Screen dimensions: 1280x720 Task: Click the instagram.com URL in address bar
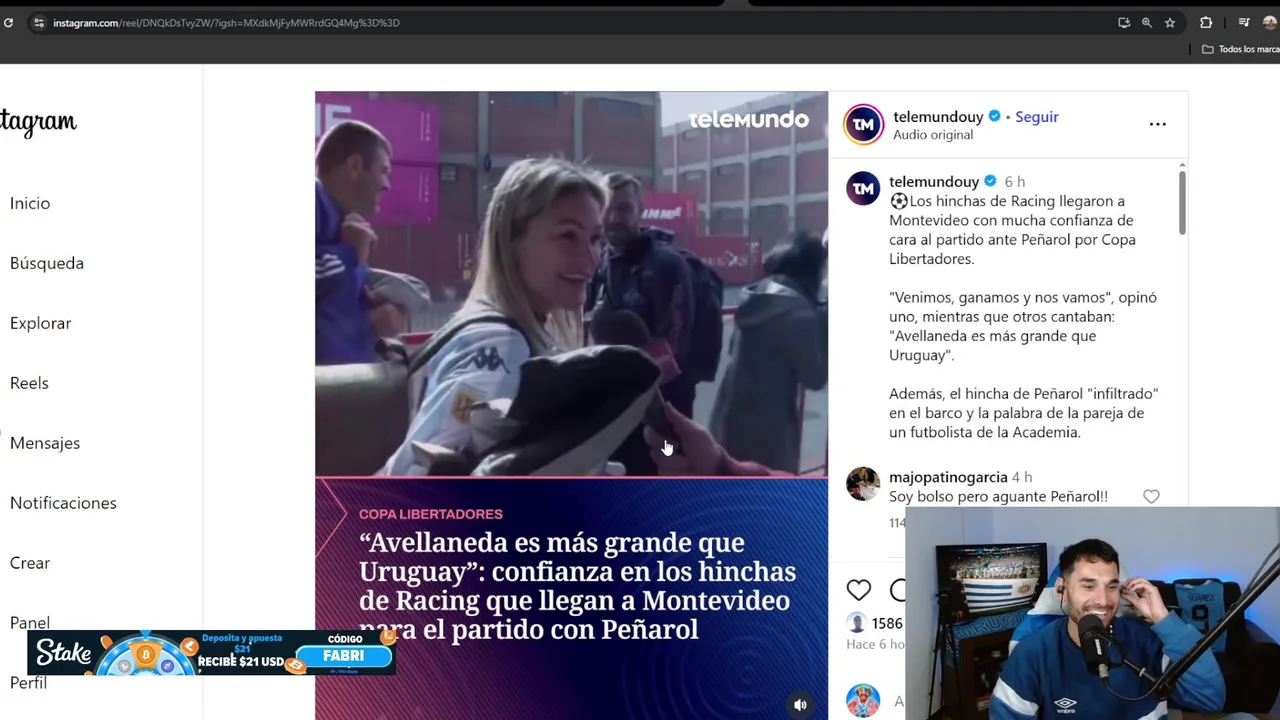tap(226, 22)
